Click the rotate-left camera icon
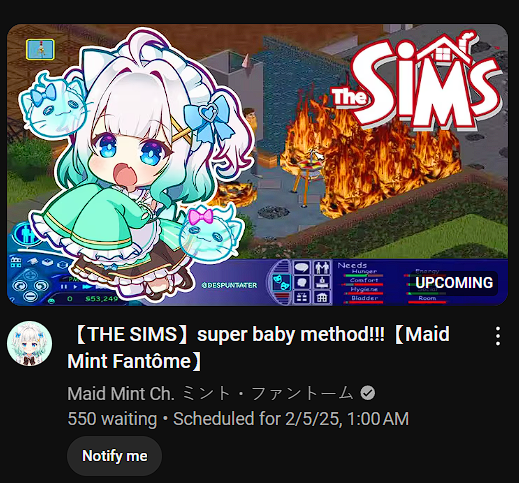 (19, 285)
